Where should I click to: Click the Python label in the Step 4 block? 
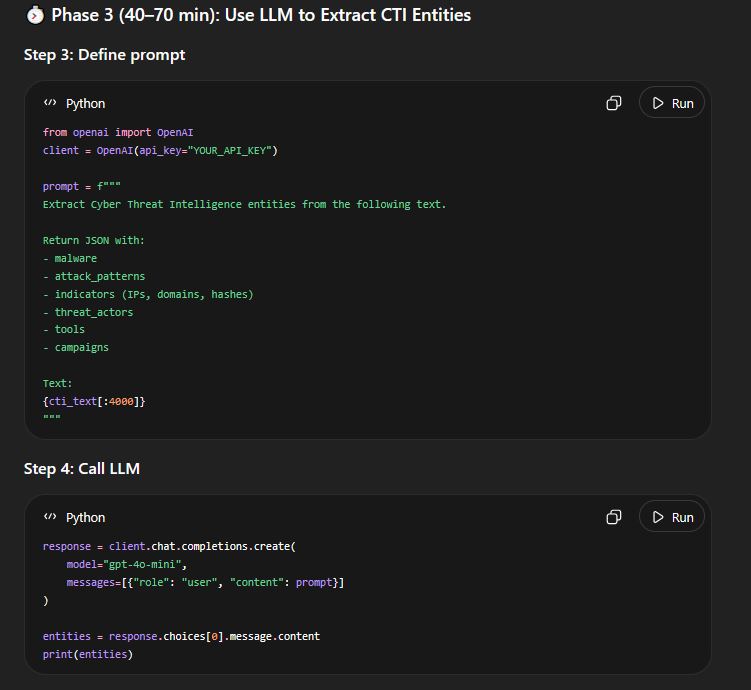click(x=85, y=517)
